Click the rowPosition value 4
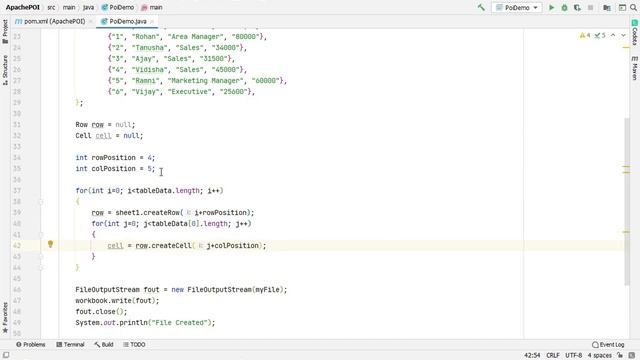Viewport: 640px width, 360px height. pyautogui.click(x=149, y=158)
